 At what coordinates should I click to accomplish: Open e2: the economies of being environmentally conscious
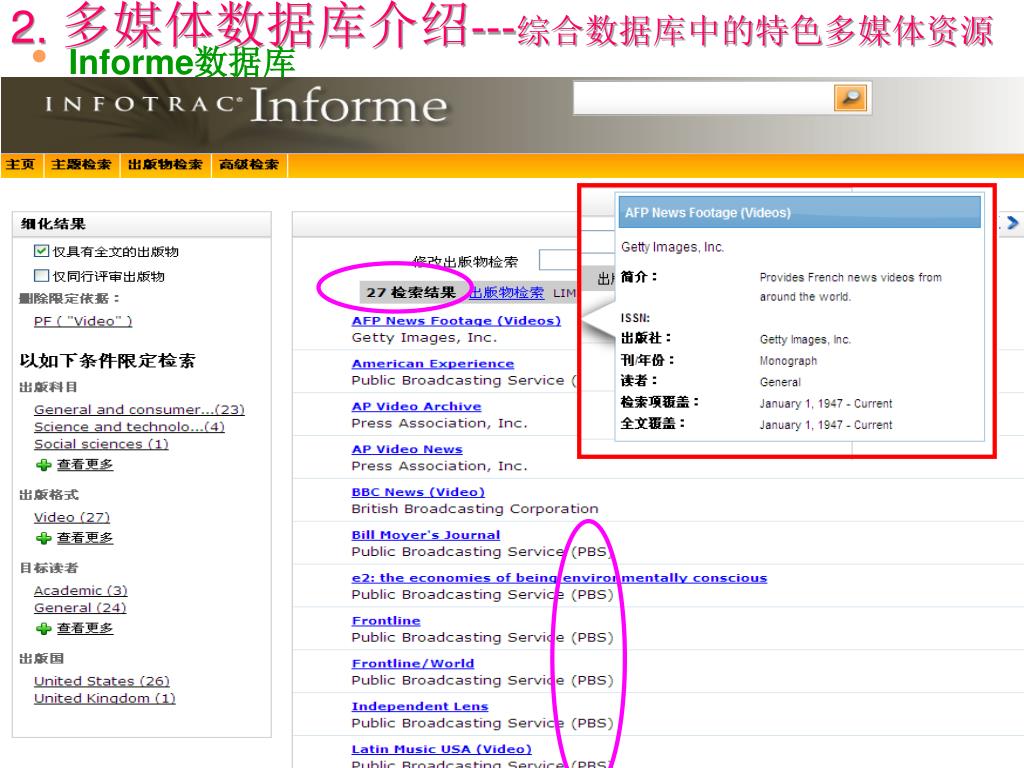pyautogui.click(x=559, y=578)
